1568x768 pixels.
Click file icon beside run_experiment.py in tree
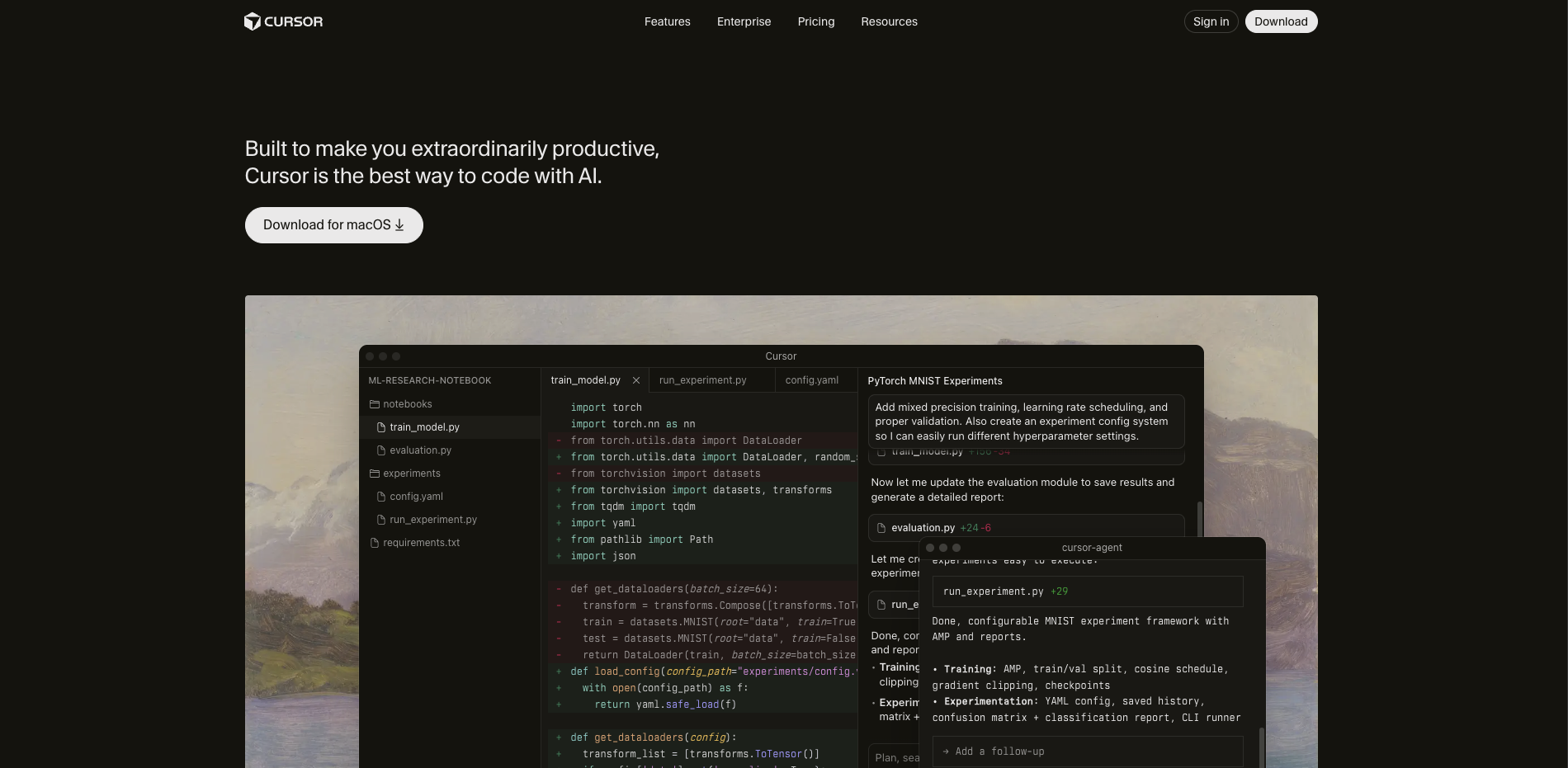(x=381, y=520)
